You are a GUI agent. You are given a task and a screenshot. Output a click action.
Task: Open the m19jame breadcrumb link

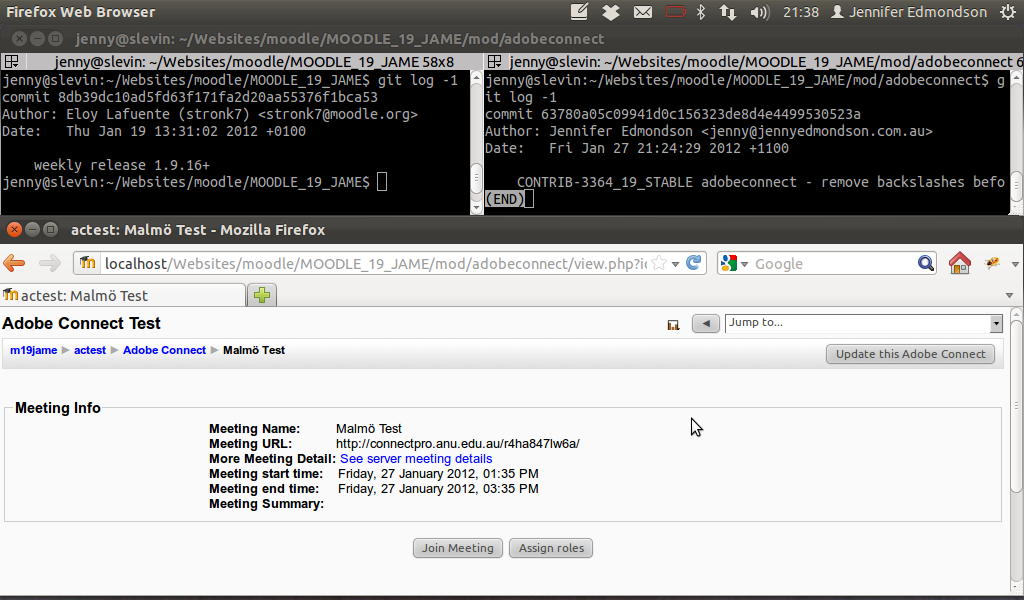point(33,350)
